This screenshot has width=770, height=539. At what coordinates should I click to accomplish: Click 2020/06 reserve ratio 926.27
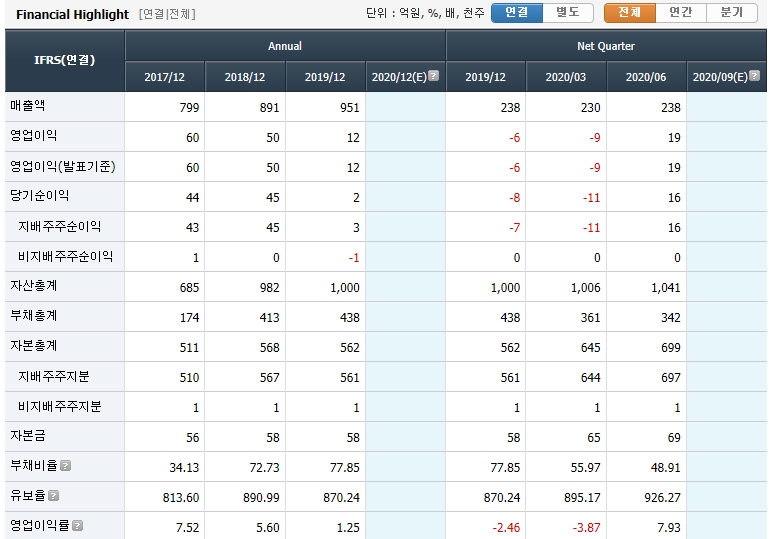click(662, 497)
